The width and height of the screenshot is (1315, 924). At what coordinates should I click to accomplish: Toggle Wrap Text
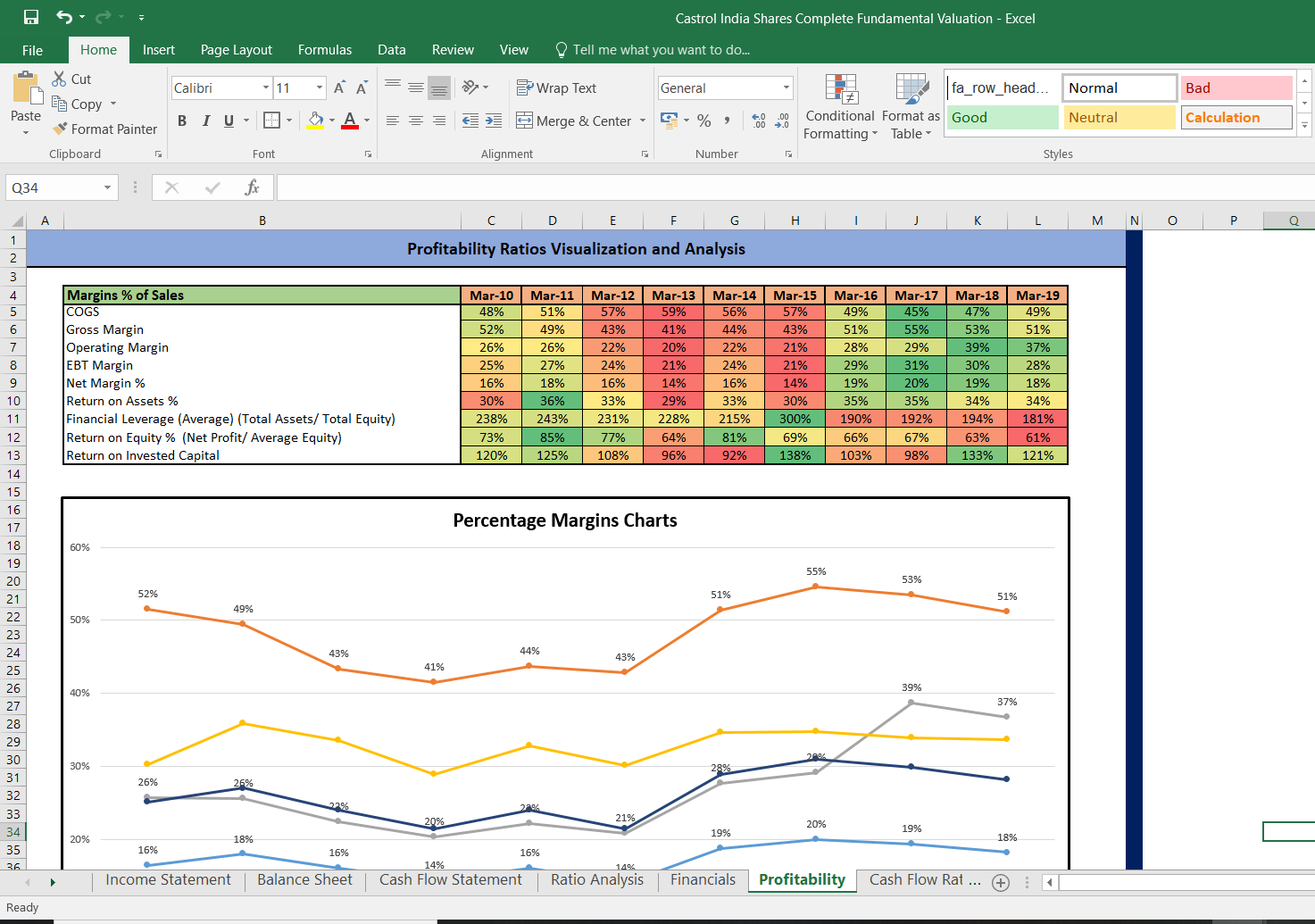click(x=556, y=87)
